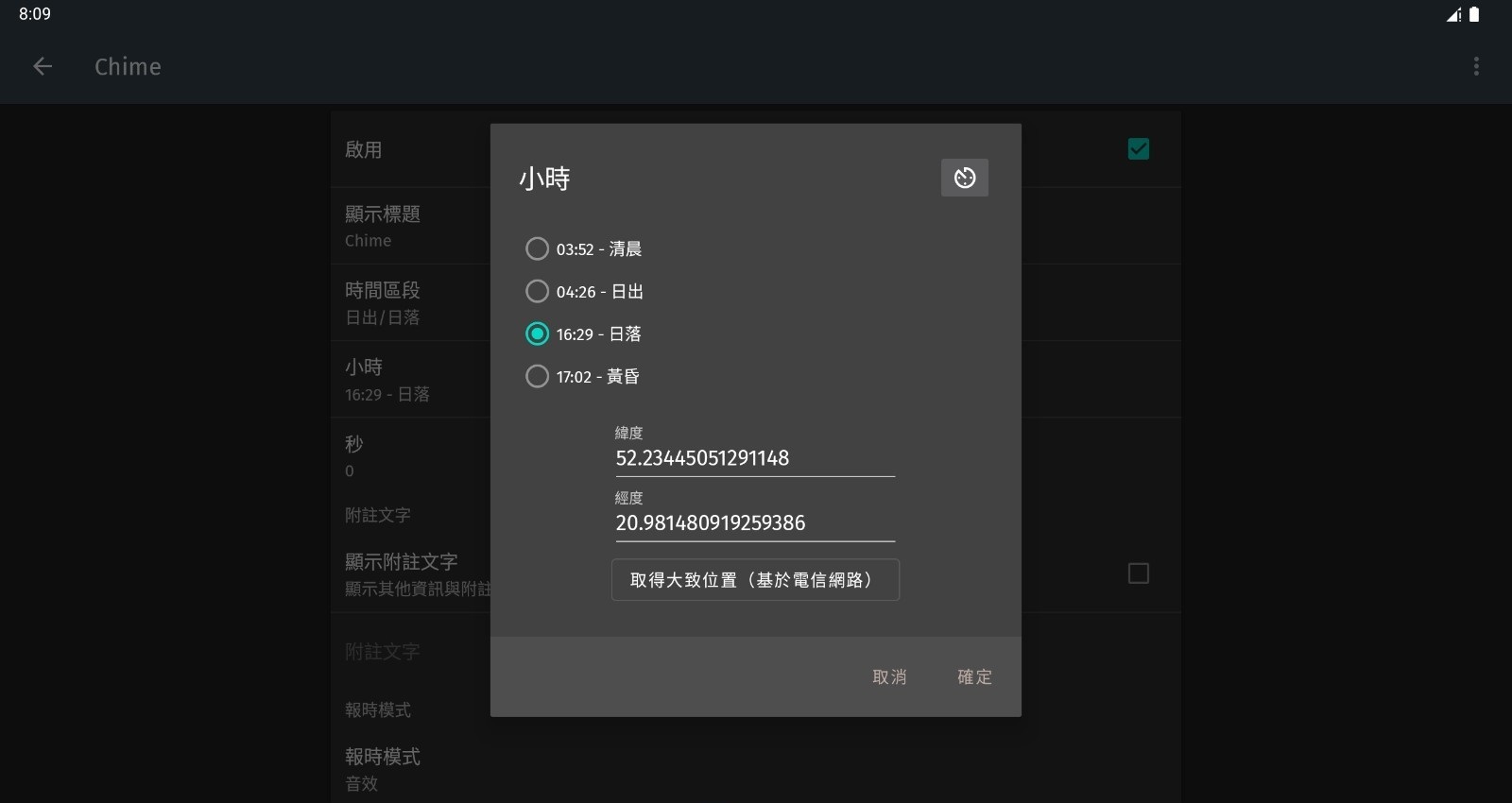Image resolution: width=1512 pixels, height=803 pixels.
Task: Select the 17:02 - 黃昏 radio option
Action: pos(583,377)
